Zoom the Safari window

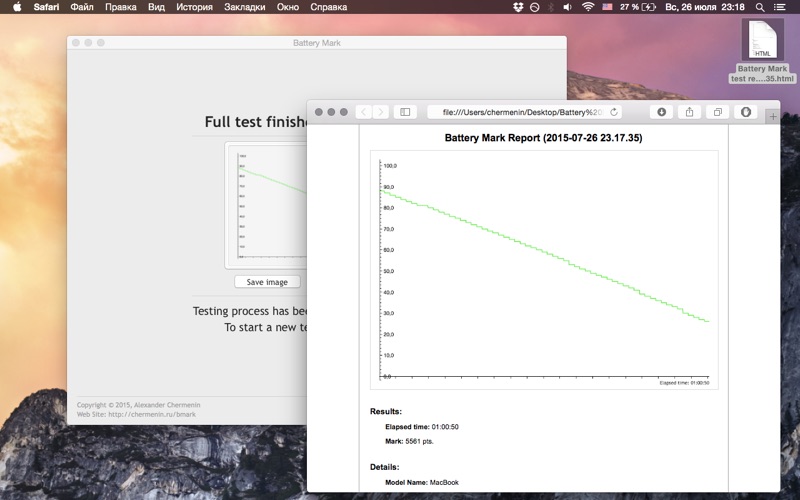(344, 112)
